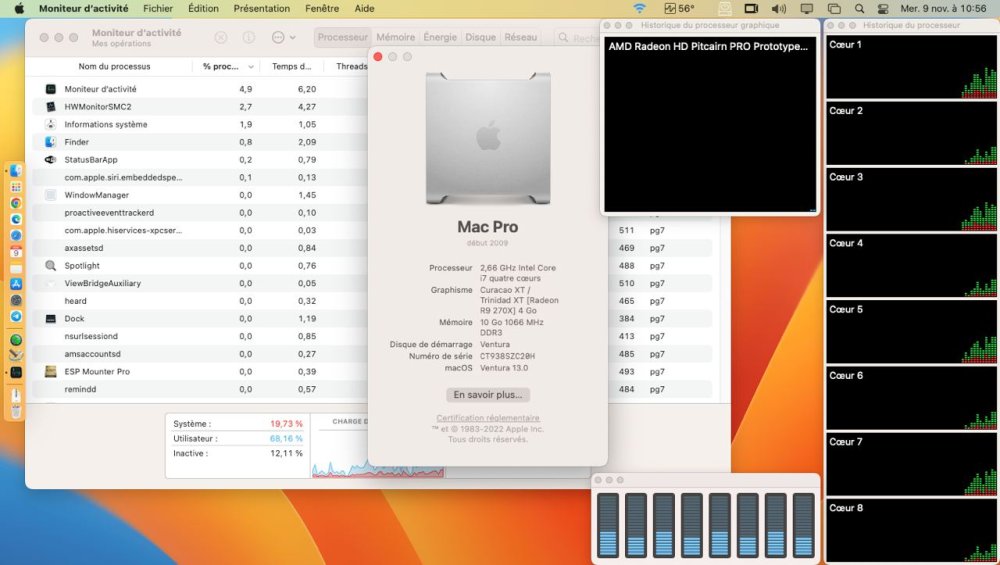Click the Cœur 1 history graph

coord(911,67)
